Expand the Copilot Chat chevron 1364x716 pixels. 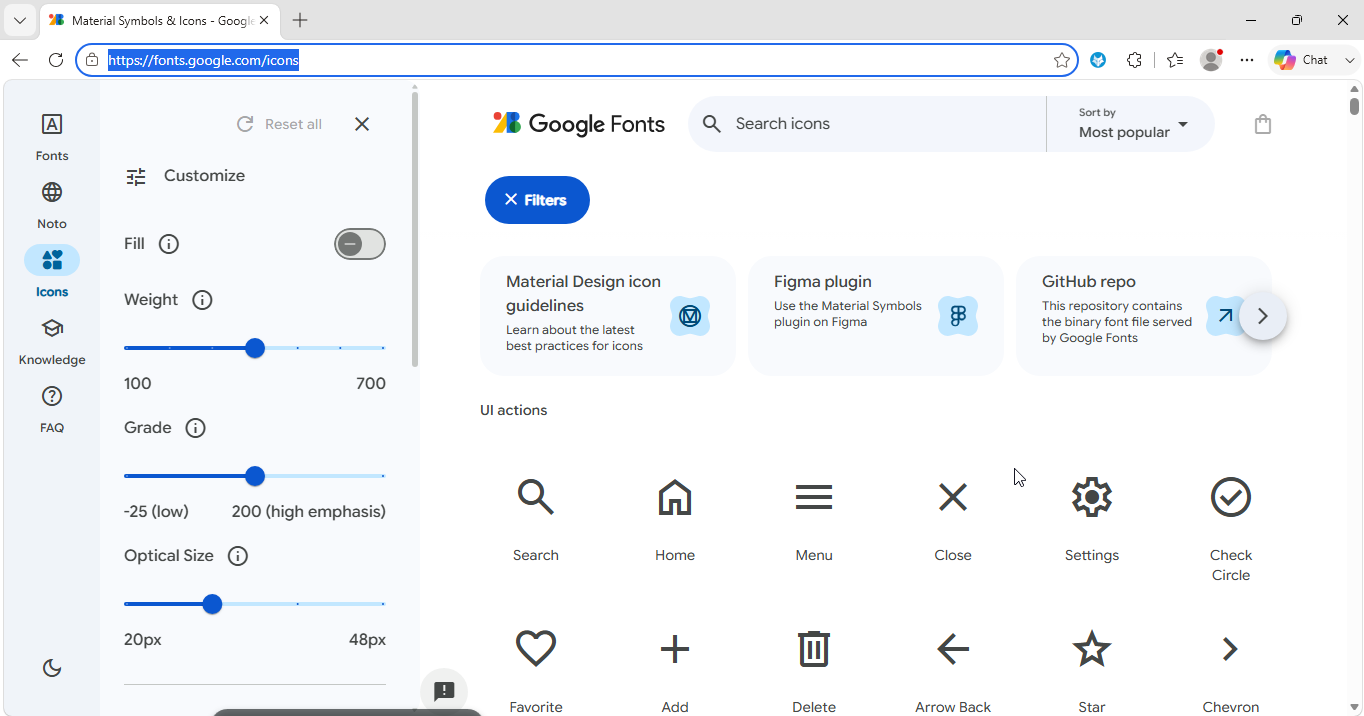(x=1350, y=60)
